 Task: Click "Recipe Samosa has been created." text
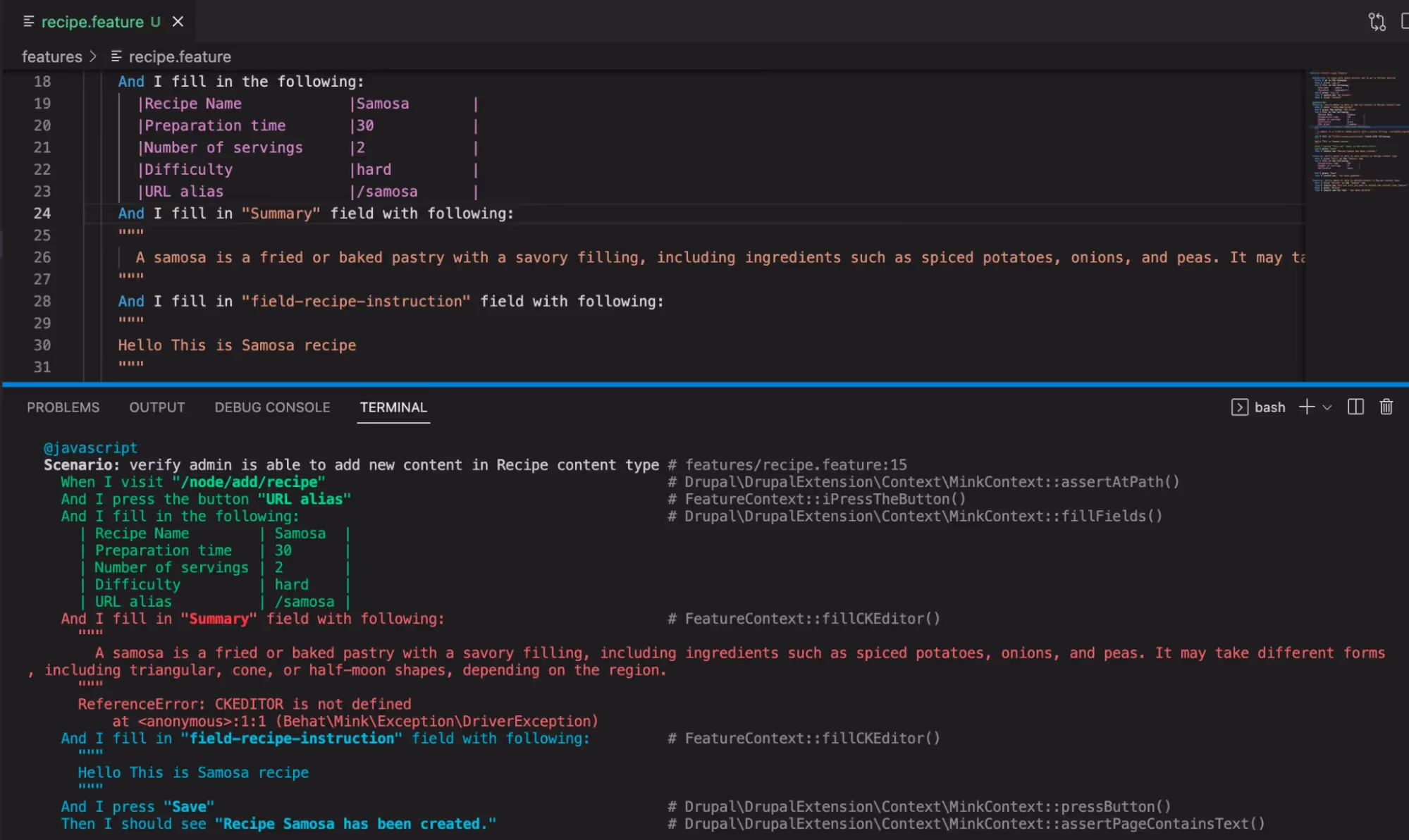[x=355, y=824]
